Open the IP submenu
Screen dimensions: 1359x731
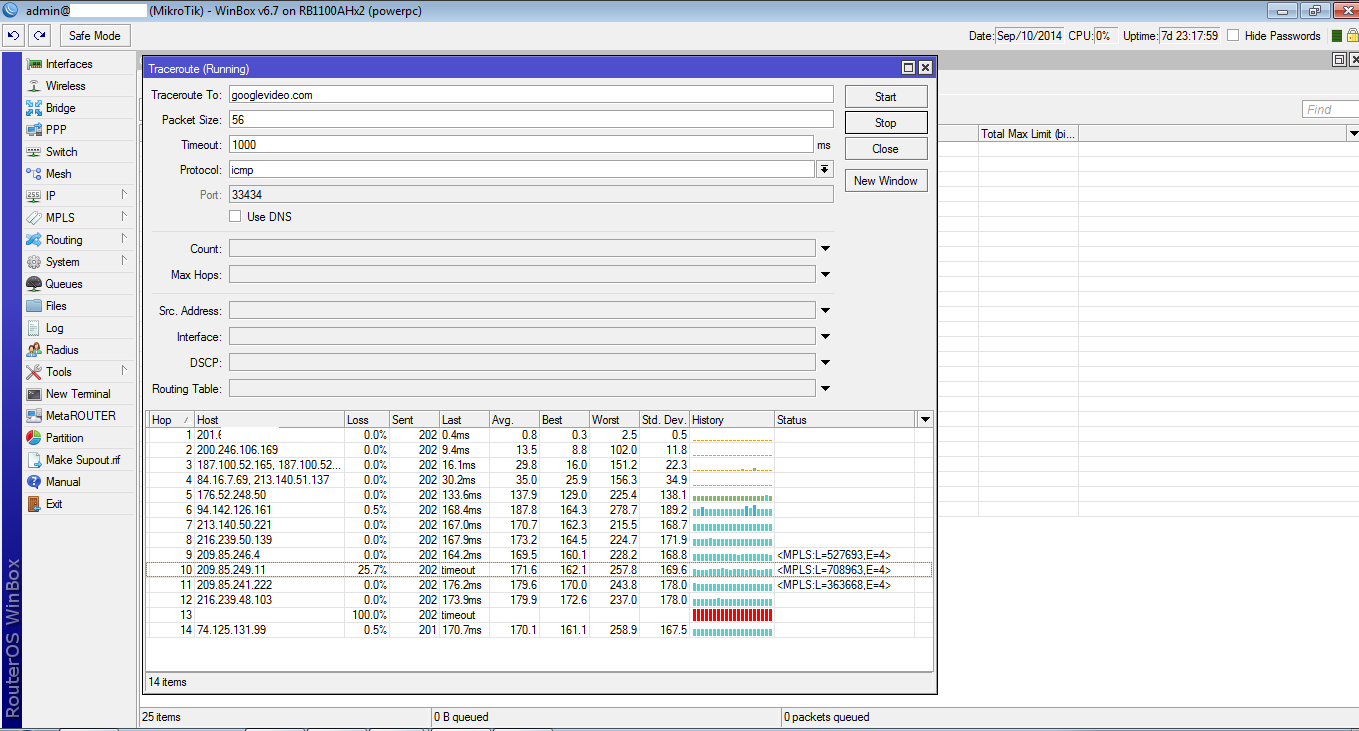pos(51,196)
